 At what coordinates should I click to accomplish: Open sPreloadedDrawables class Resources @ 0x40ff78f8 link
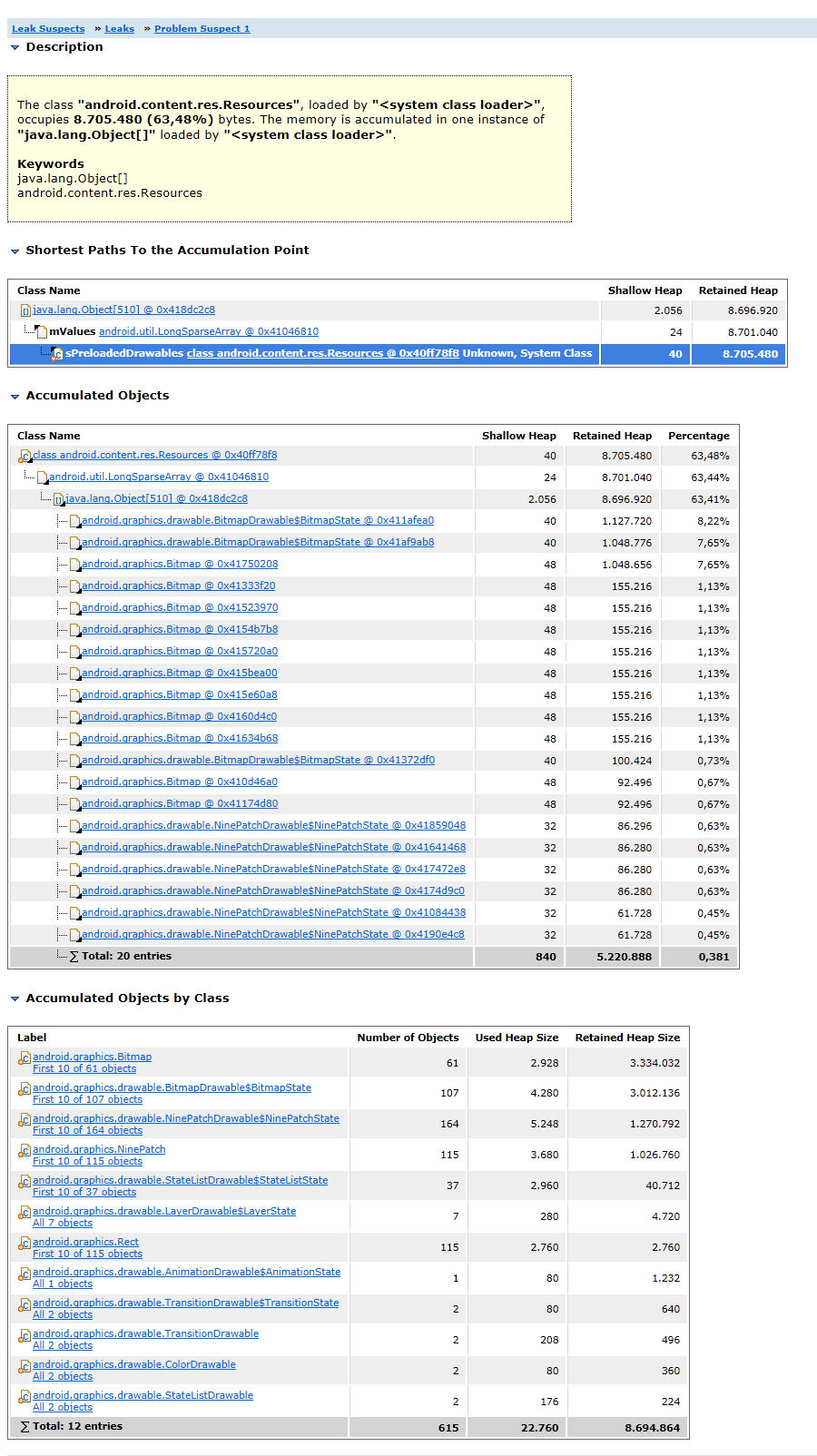323,353
